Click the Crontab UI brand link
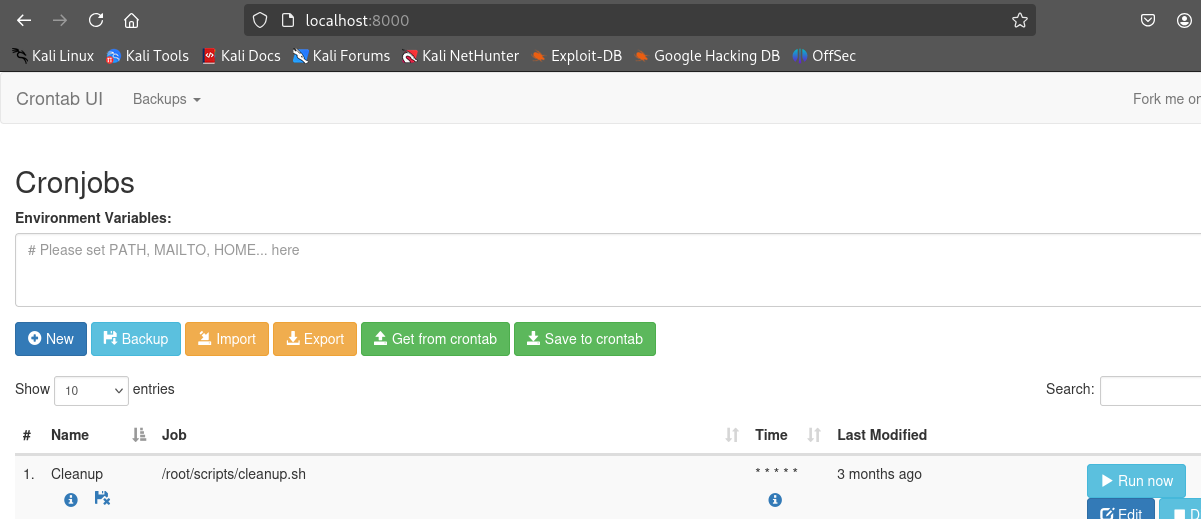 click(x=59, y=99)
